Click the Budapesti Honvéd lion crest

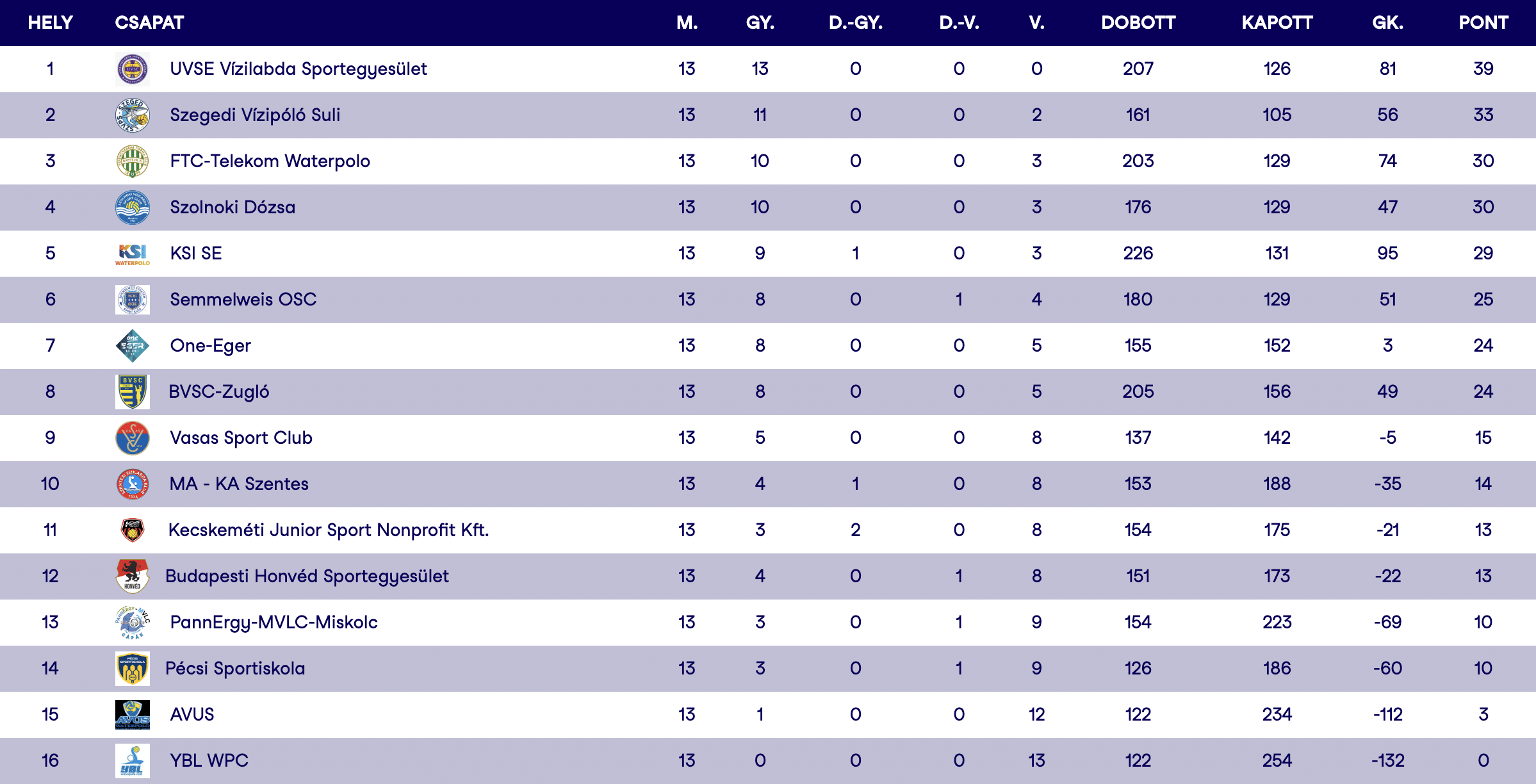(132, 576)
